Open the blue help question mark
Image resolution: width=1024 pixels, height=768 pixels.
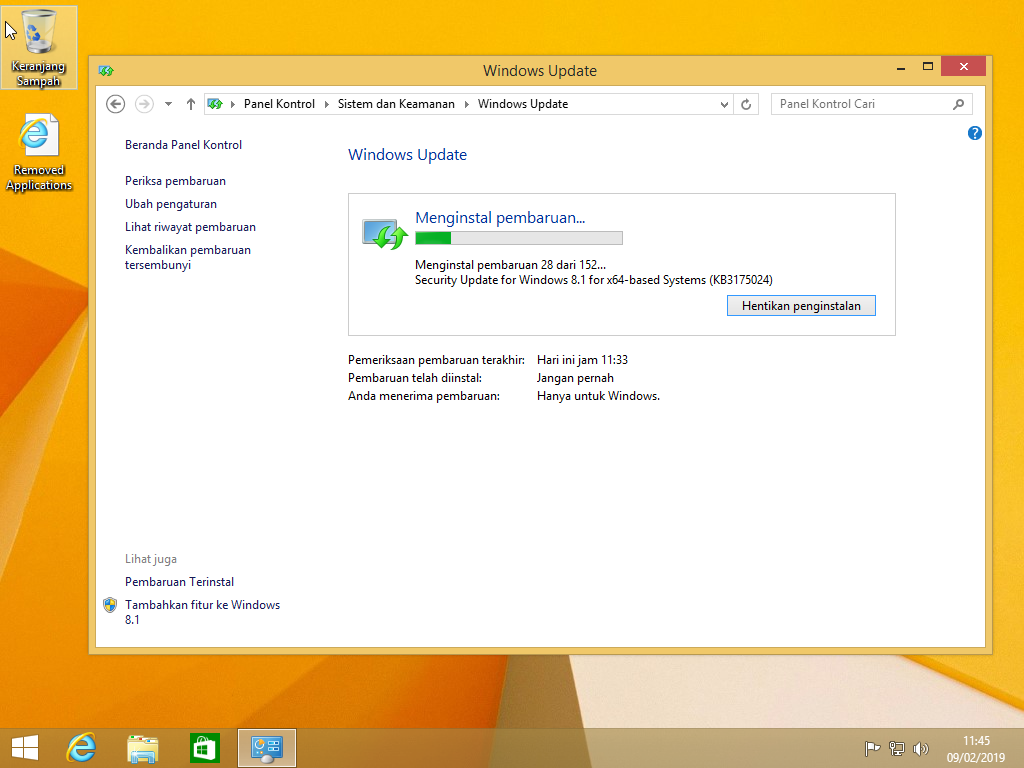tap(974, 133)
